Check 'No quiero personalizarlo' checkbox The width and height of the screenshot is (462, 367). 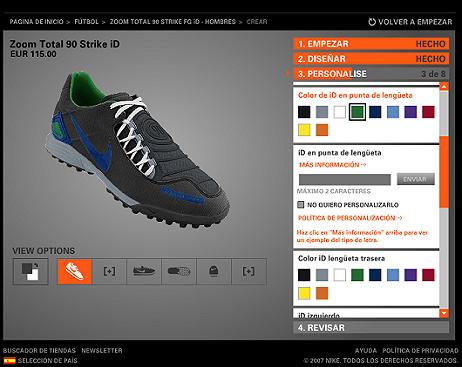[301, 205]
